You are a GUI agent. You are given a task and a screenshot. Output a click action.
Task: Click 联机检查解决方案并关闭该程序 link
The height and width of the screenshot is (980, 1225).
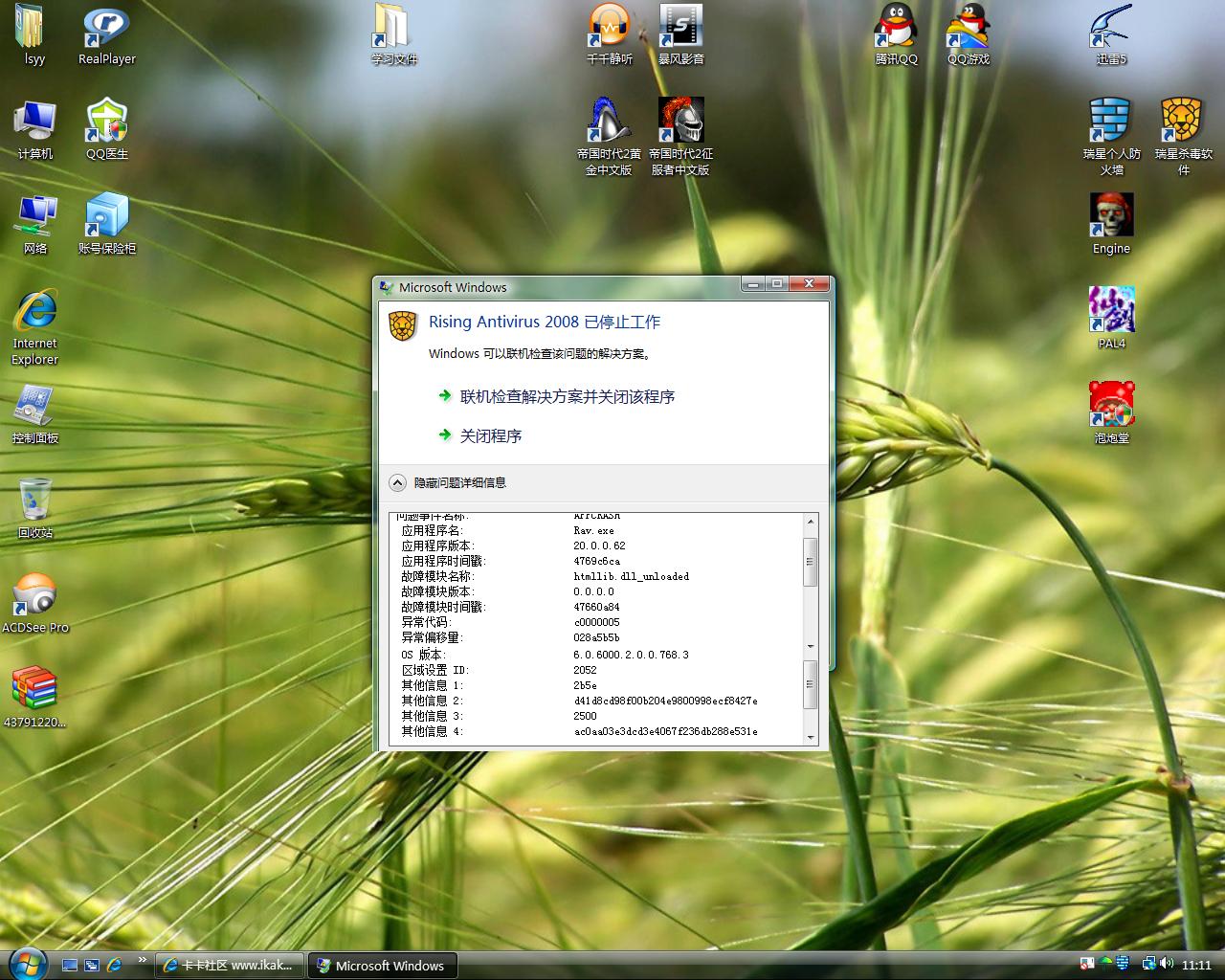(x=568, y=396)
